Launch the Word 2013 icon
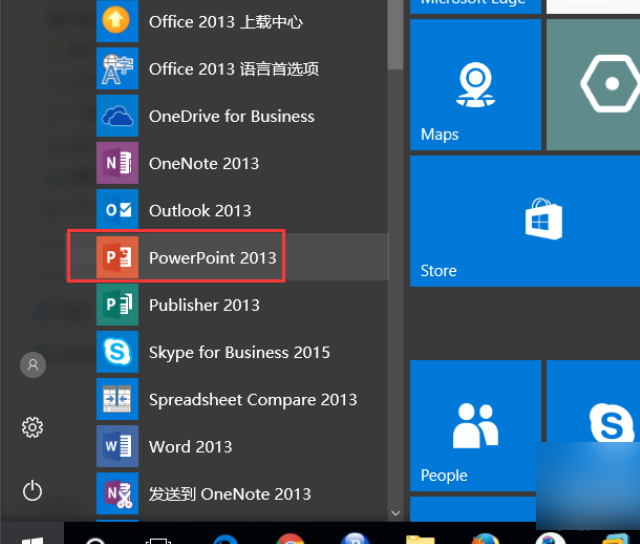 click(x=117, y=446)
